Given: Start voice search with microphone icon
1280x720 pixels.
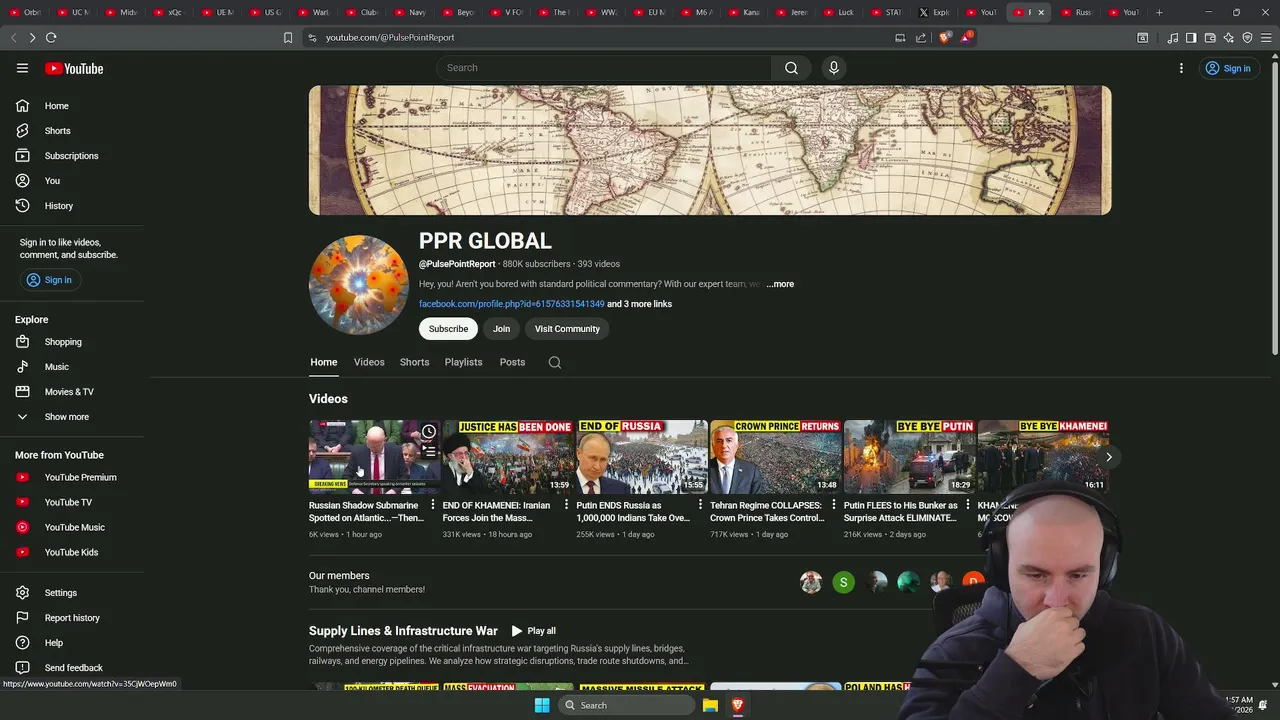Looking at the screenshot, I should [x=834, y=68].
